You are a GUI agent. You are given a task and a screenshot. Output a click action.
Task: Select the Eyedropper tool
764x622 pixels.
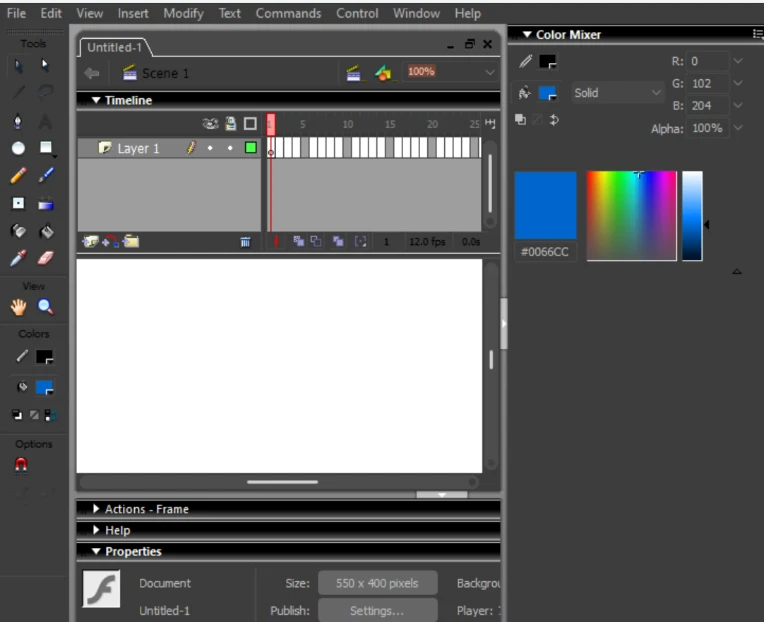tap(18, 258)
